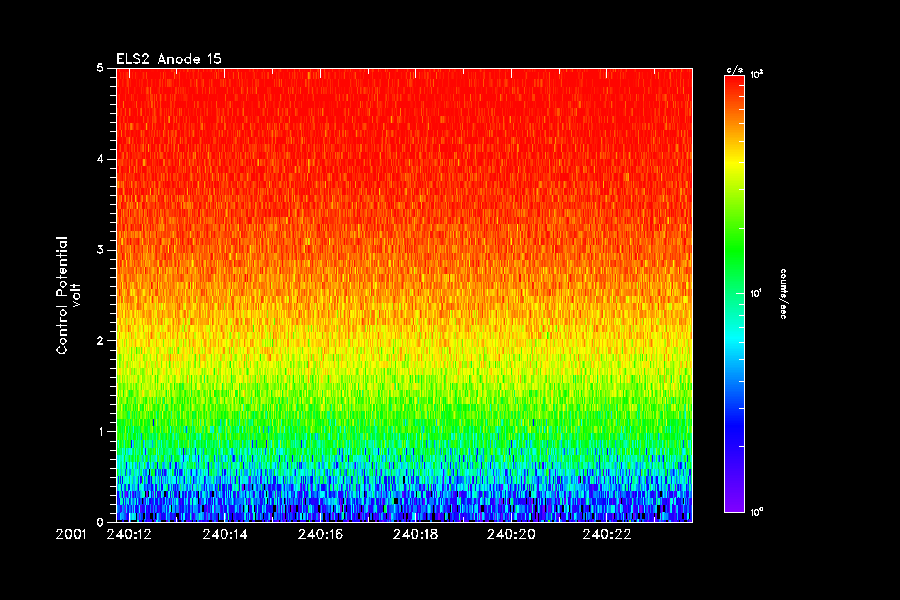Click the time label 240:22
Image resolution: width=900 pixels, height=600 pixels.
point(607,535)
